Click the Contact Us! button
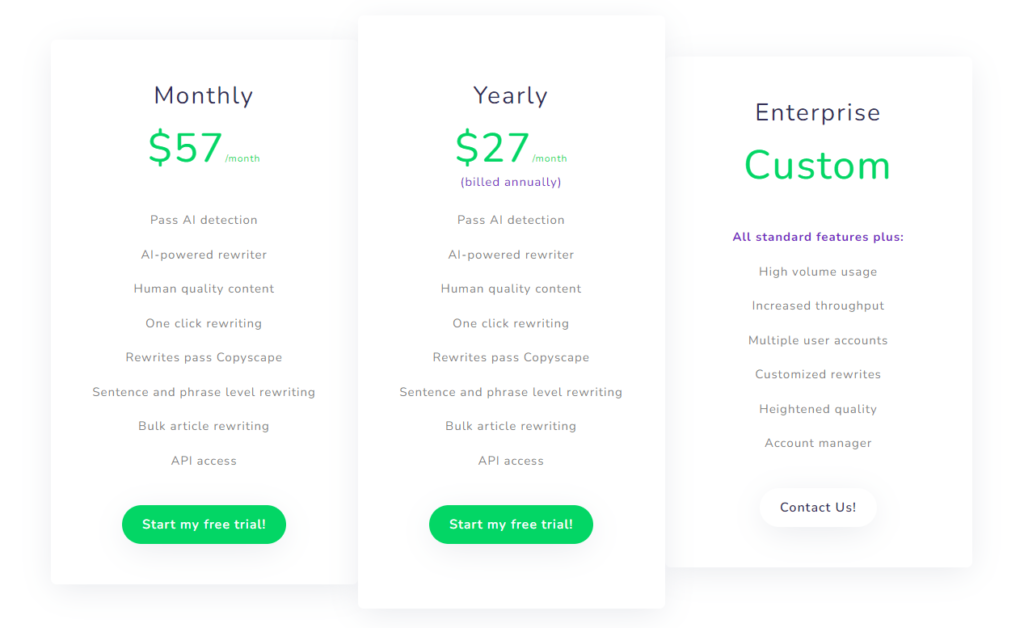The width and height of the screenshot is (1024, 628). (818, 507)
